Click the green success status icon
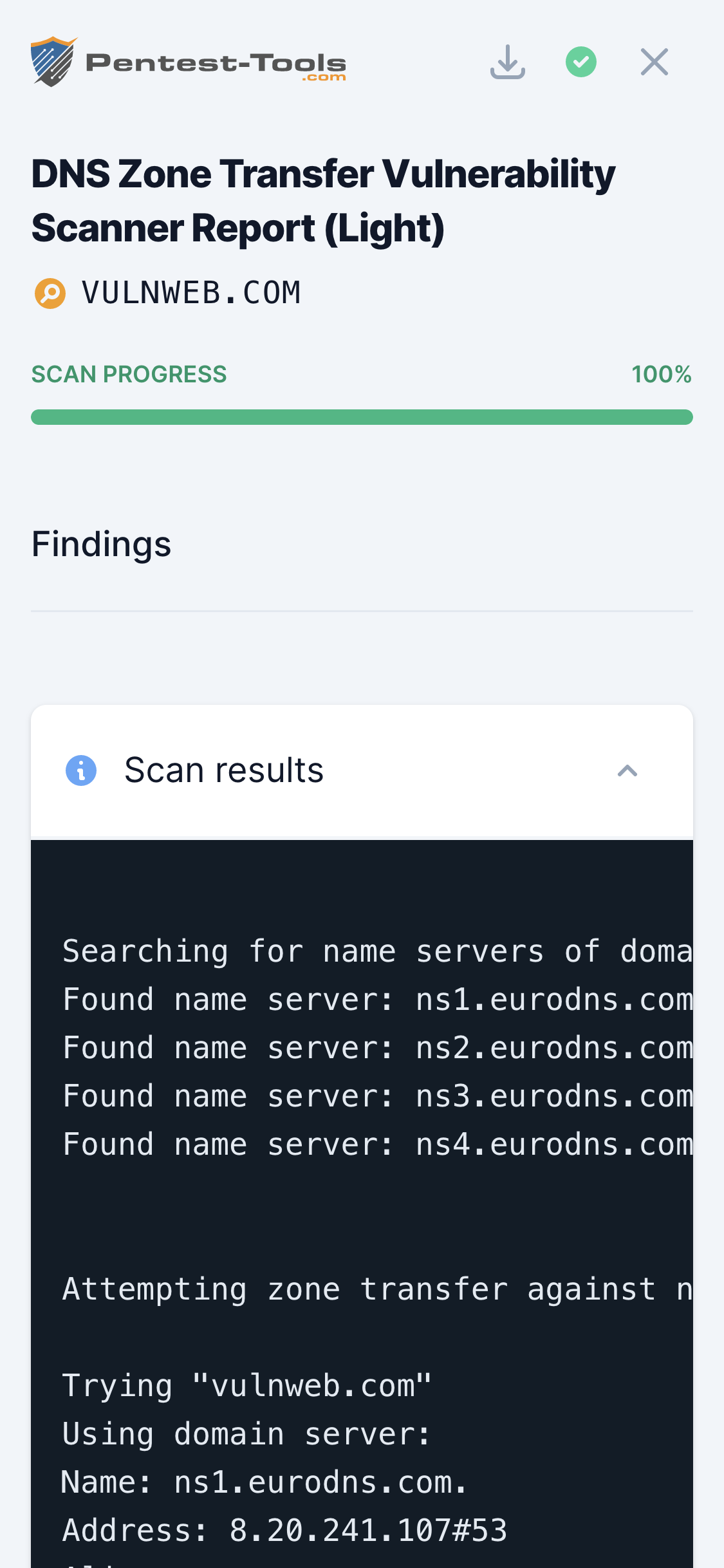Viewport: 724px width, 1568px height. [580, 61]
